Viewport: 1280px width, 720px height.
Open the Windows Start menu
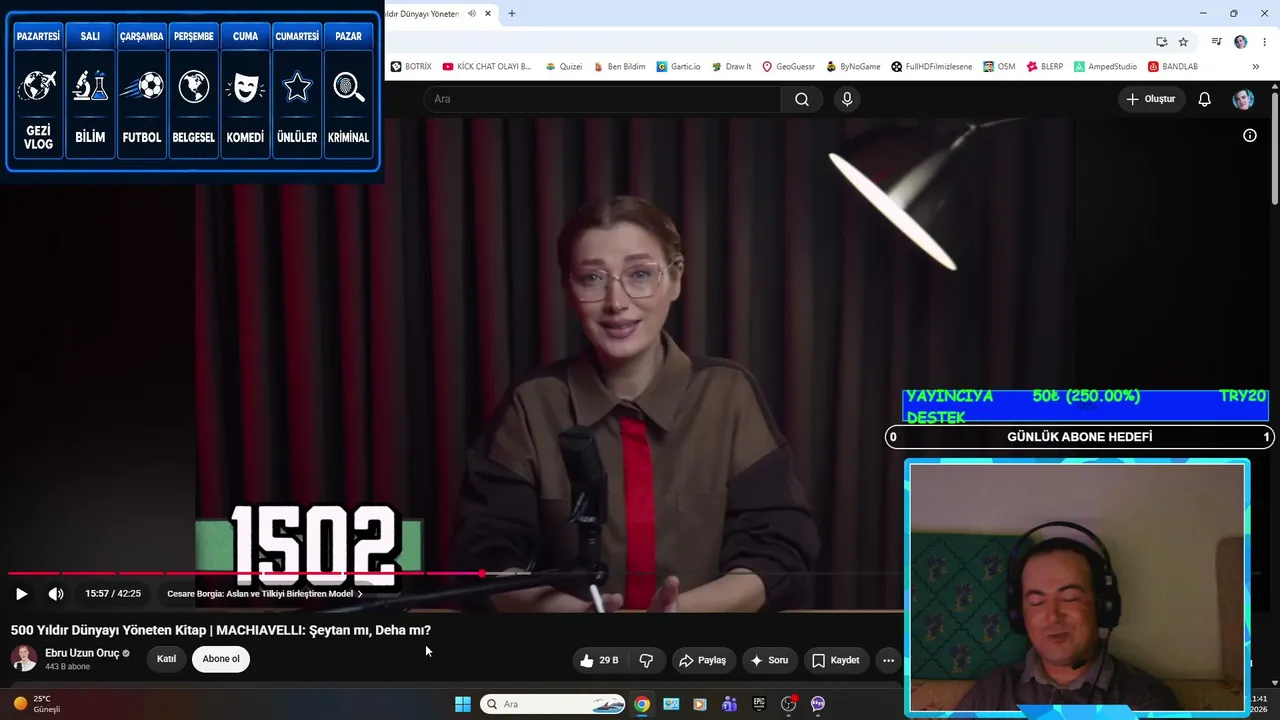click(x=463, y=704)
